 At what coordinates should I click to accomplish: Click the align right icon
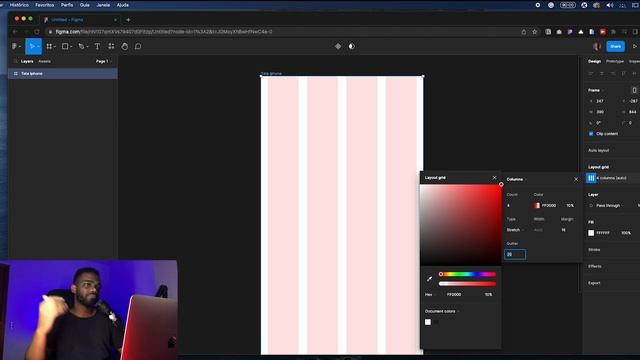coord(613,73)
